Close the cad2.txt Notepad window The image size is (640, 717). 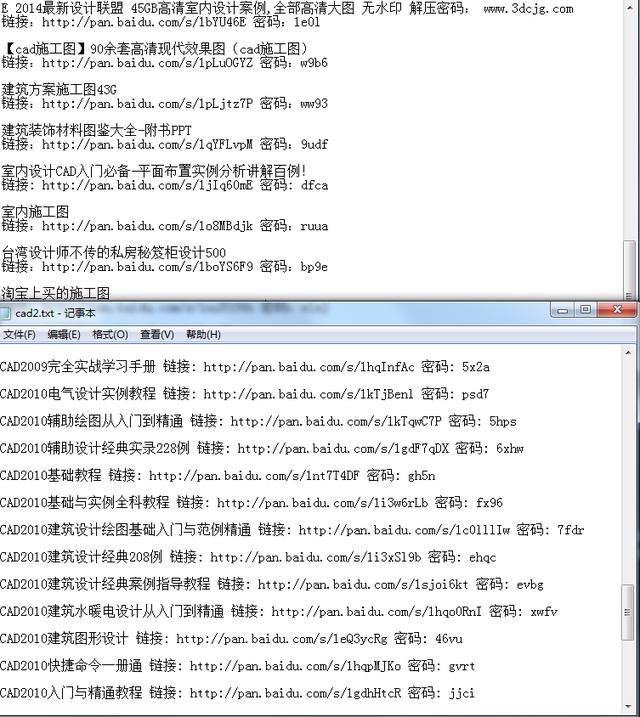tap(617, 310)
